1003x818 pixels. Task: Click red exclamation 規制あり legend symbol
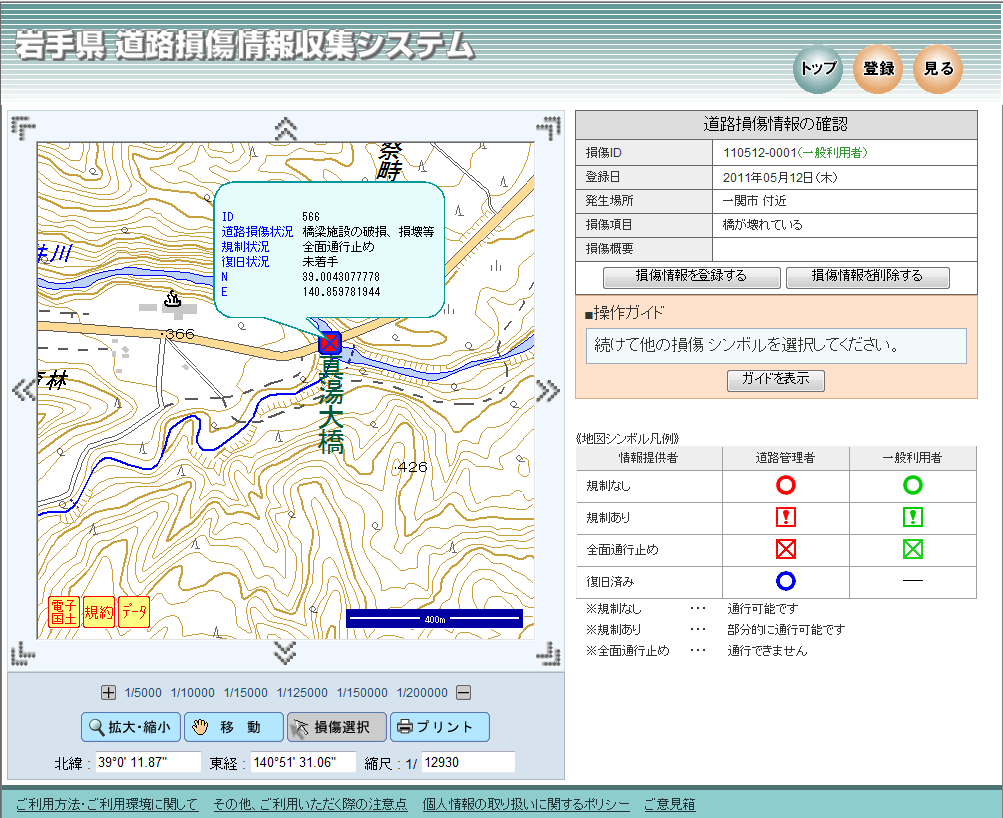coord(786,517)
